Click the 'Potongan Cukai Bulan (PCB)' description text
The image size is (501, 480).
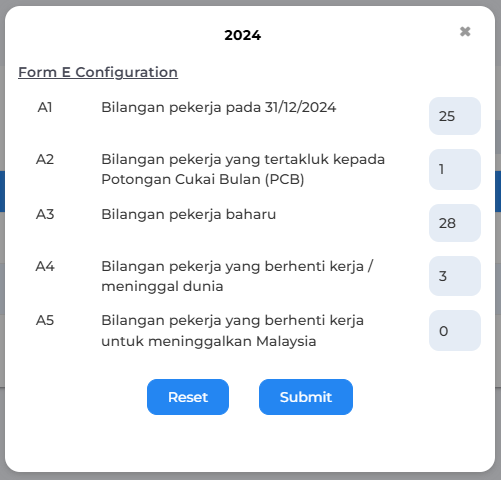203,179
